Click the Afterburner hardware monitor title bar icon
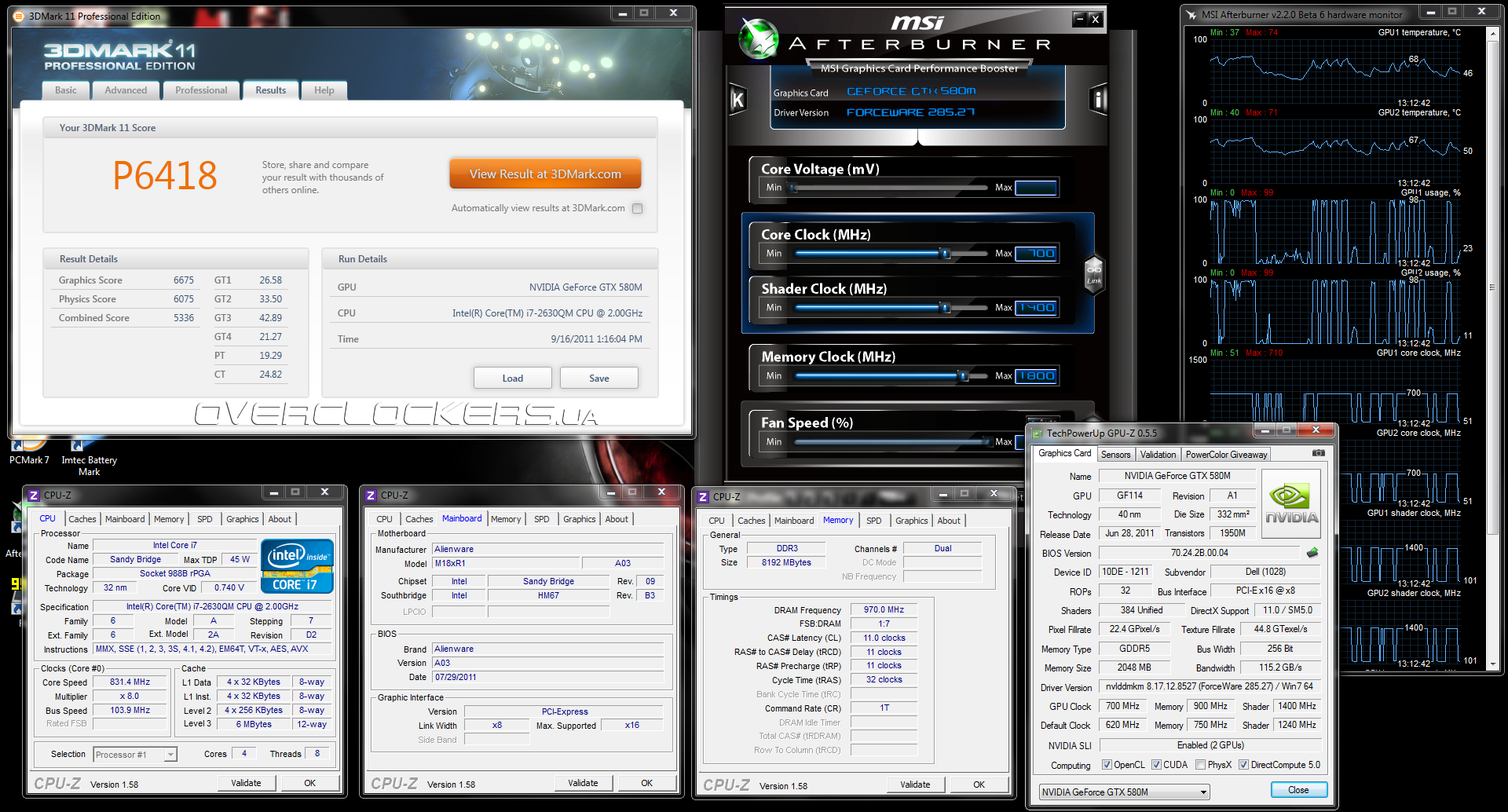The height and width of the screenshot is (812, 1508). coord(1191,14)
